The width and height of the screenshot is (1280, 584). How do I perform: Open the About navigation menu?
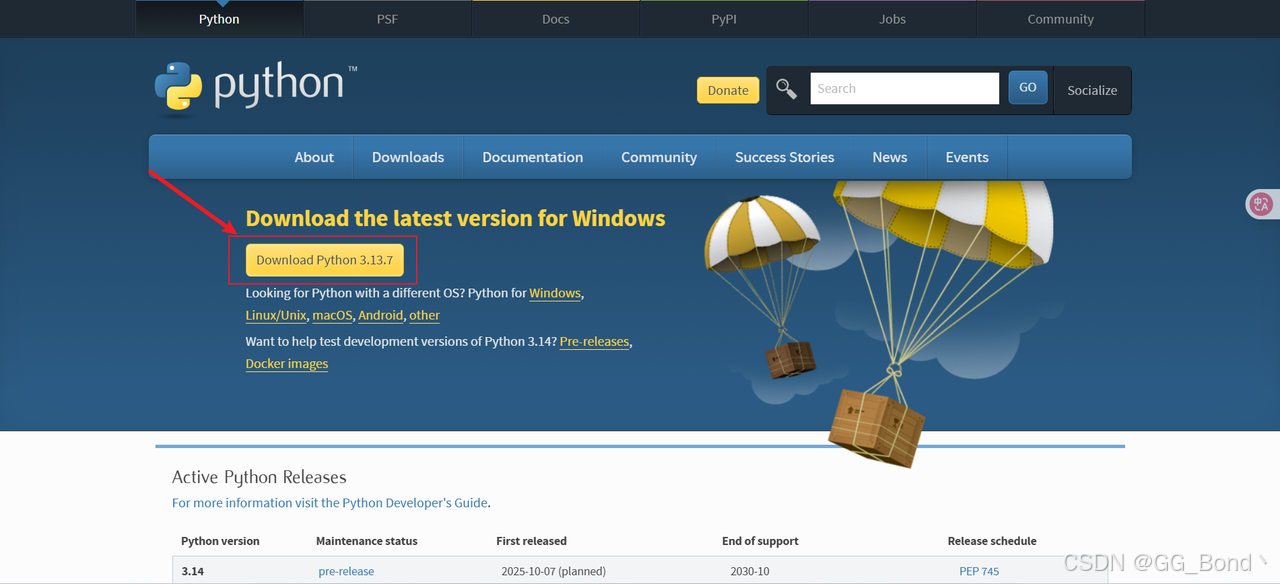point(314,157)
